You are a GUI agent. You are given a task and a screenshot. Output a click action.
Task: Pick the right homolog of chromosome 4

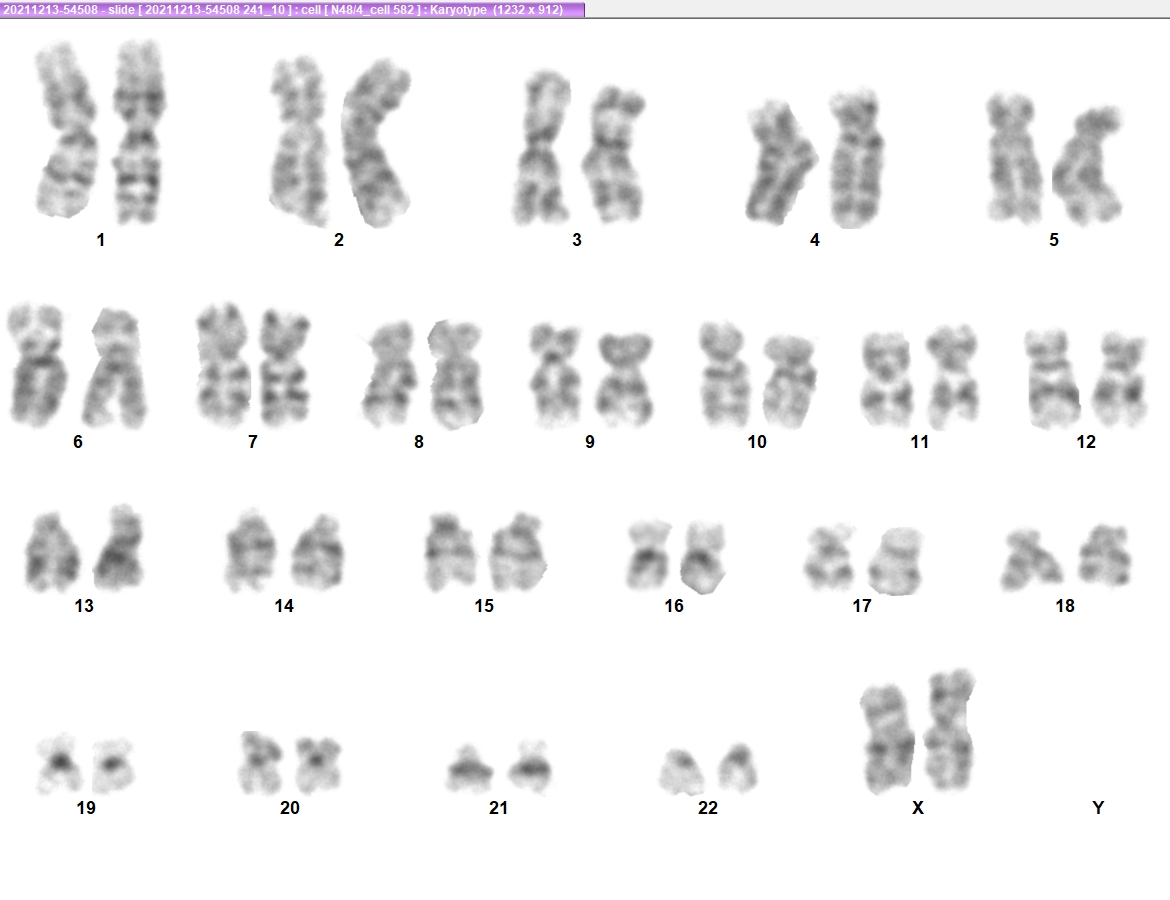pos(857,158)
